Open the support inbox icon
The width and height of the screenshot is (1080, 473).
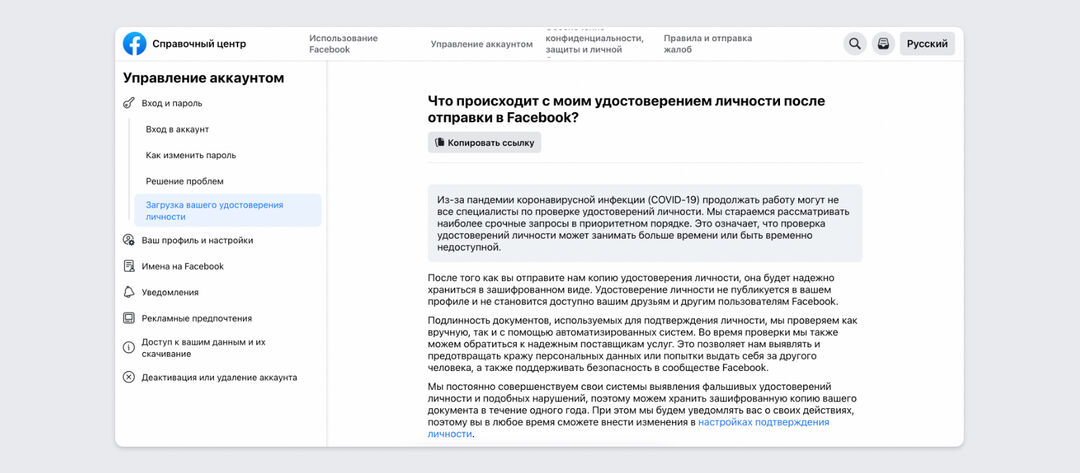[x=883, y=43]
